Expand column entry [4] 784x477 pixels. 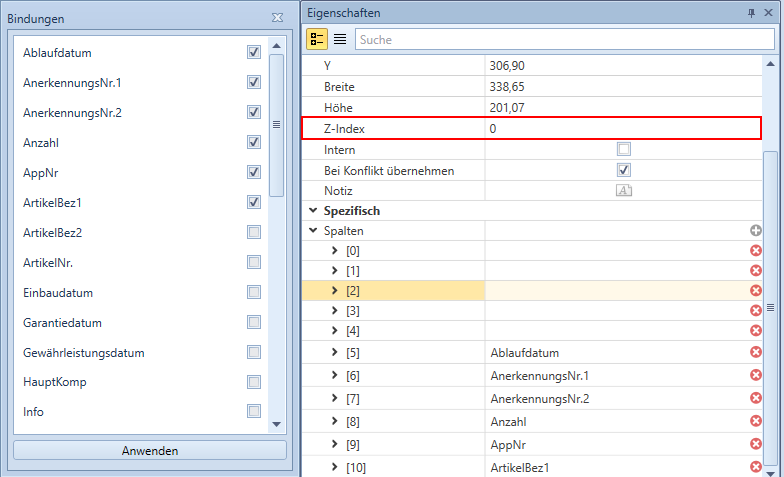[334, 330]
